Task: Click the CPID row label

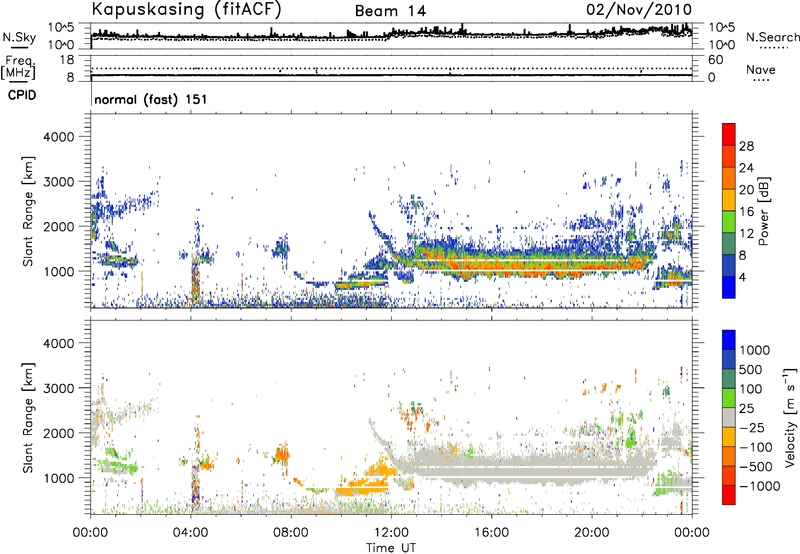Action: (x=22, y=95)
